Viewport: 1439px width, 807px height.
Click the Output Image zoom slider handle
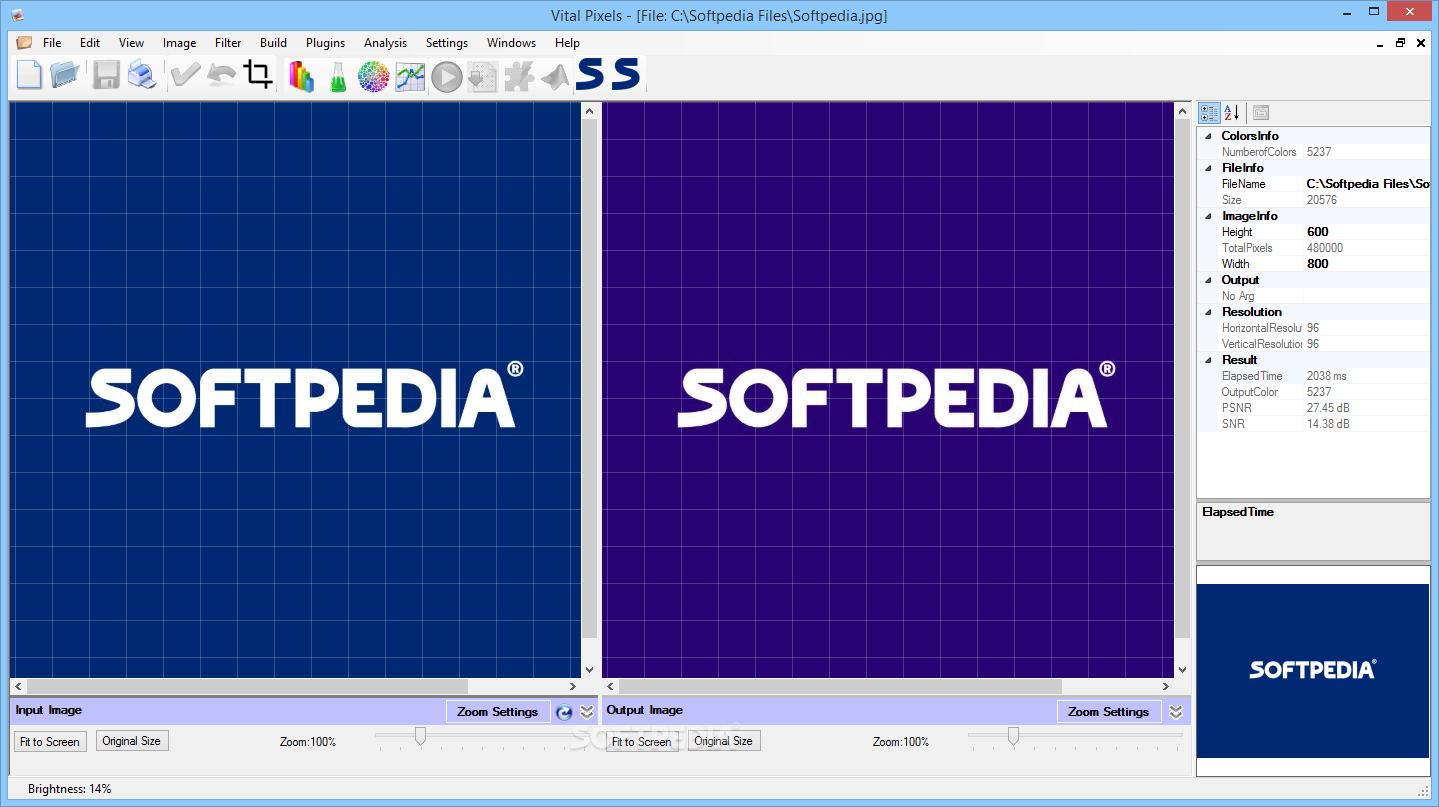click(1013, 737)
